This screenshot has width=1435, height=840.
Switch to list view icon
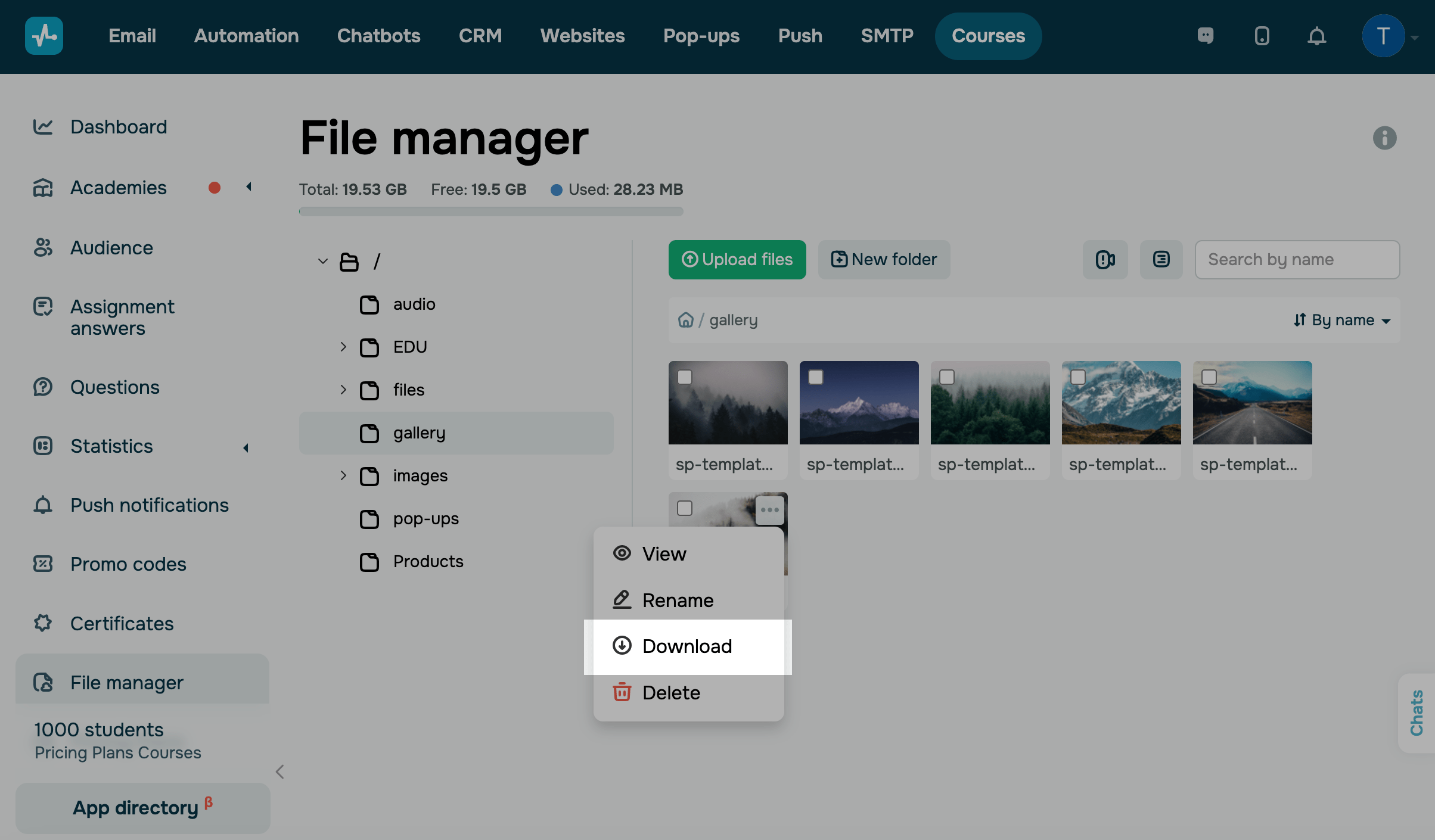tap(1161, 260)
